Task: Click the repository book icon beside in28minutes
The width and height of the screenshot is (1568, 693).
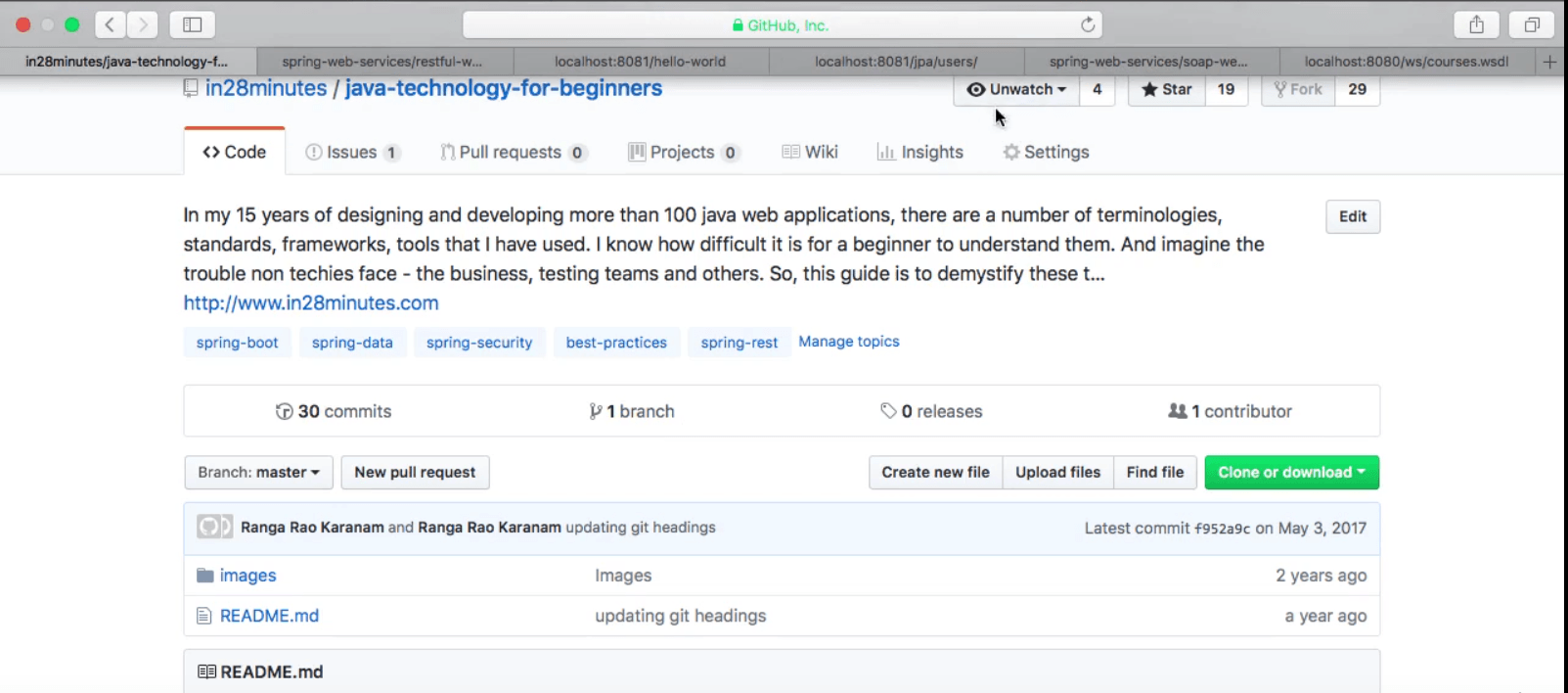Action: coord(191,88)
